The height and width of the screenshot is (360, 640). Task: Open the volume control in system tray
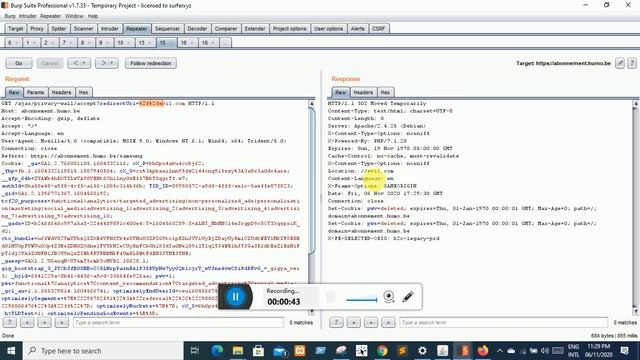(544, 351)
